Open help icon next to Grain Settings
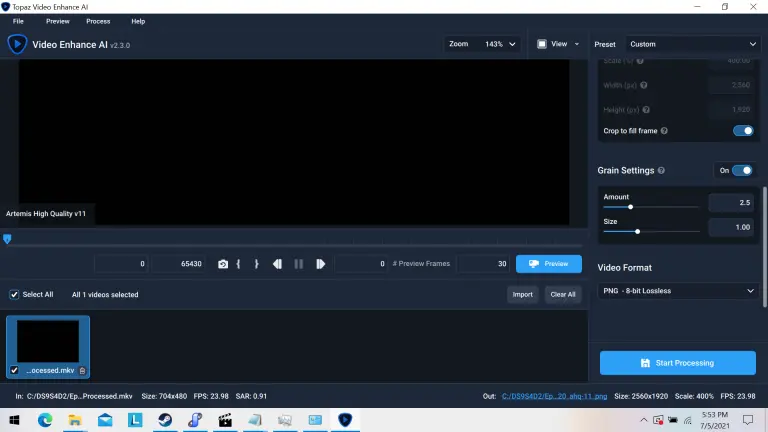 (x=661, y=170)
